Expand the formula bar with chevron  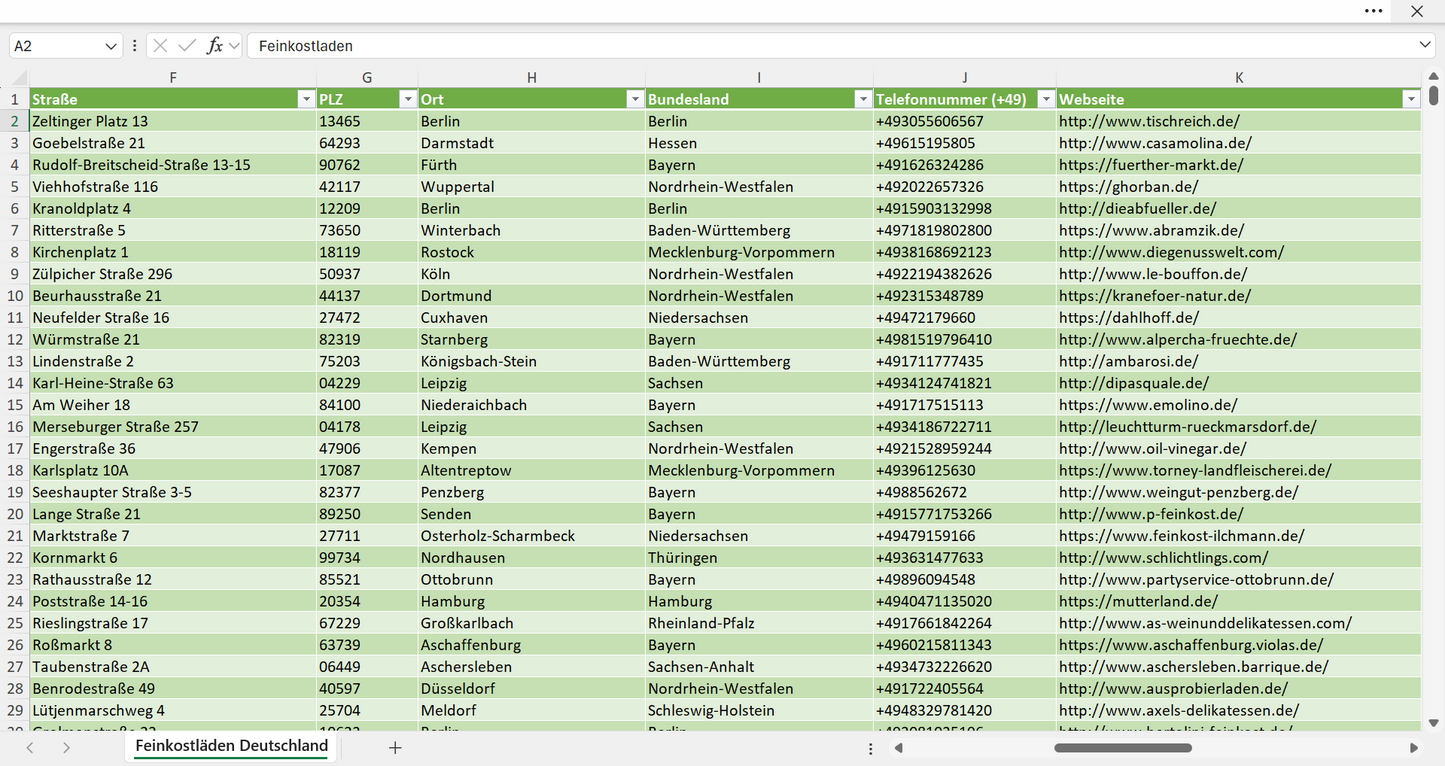click(x=1425, y=46)
